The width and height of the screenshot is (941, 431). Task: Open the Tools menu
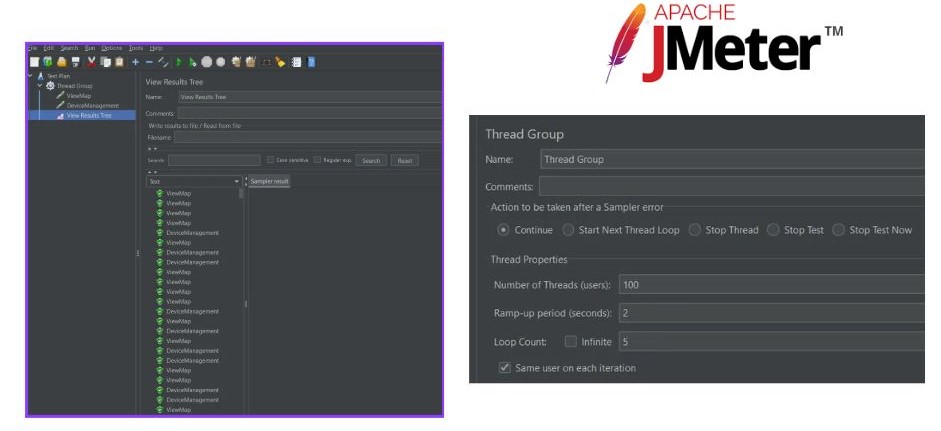tap(136, 48)
